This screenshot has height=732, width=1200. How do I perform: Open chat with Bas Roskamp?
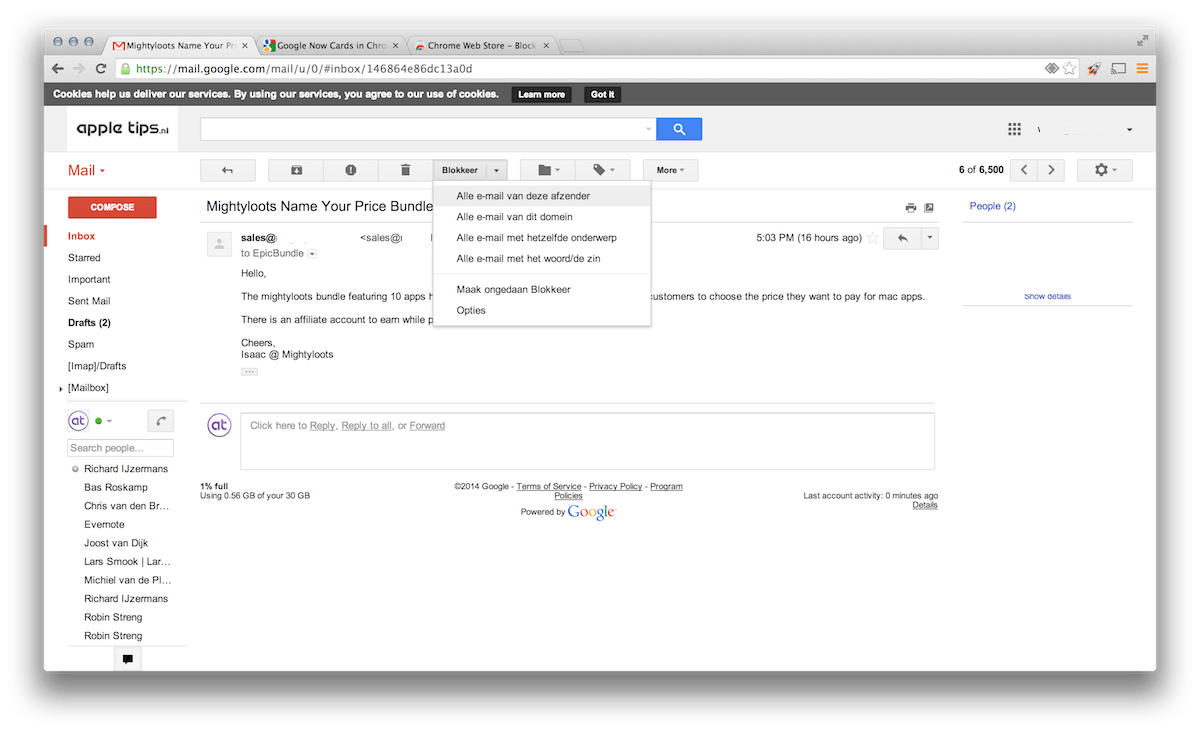coord(116,487)
